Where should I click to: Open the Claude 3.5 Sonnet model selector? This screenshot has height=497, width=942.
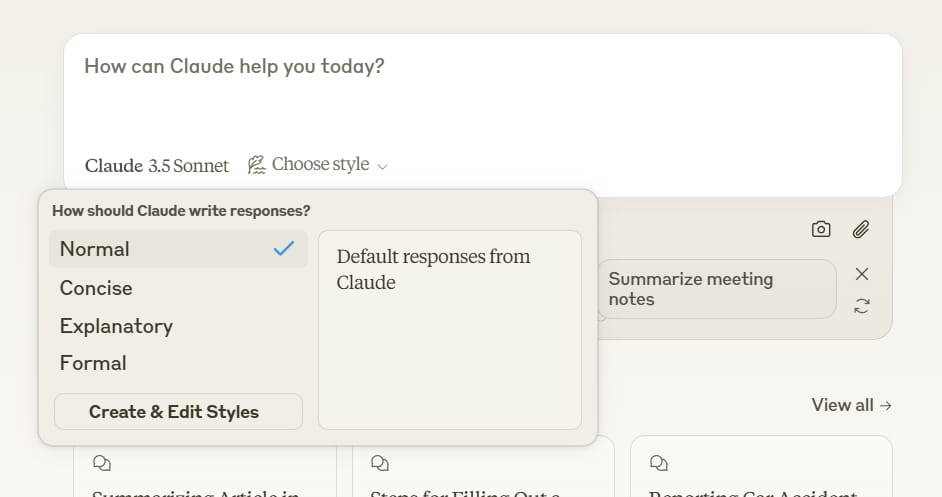(157, 166)
